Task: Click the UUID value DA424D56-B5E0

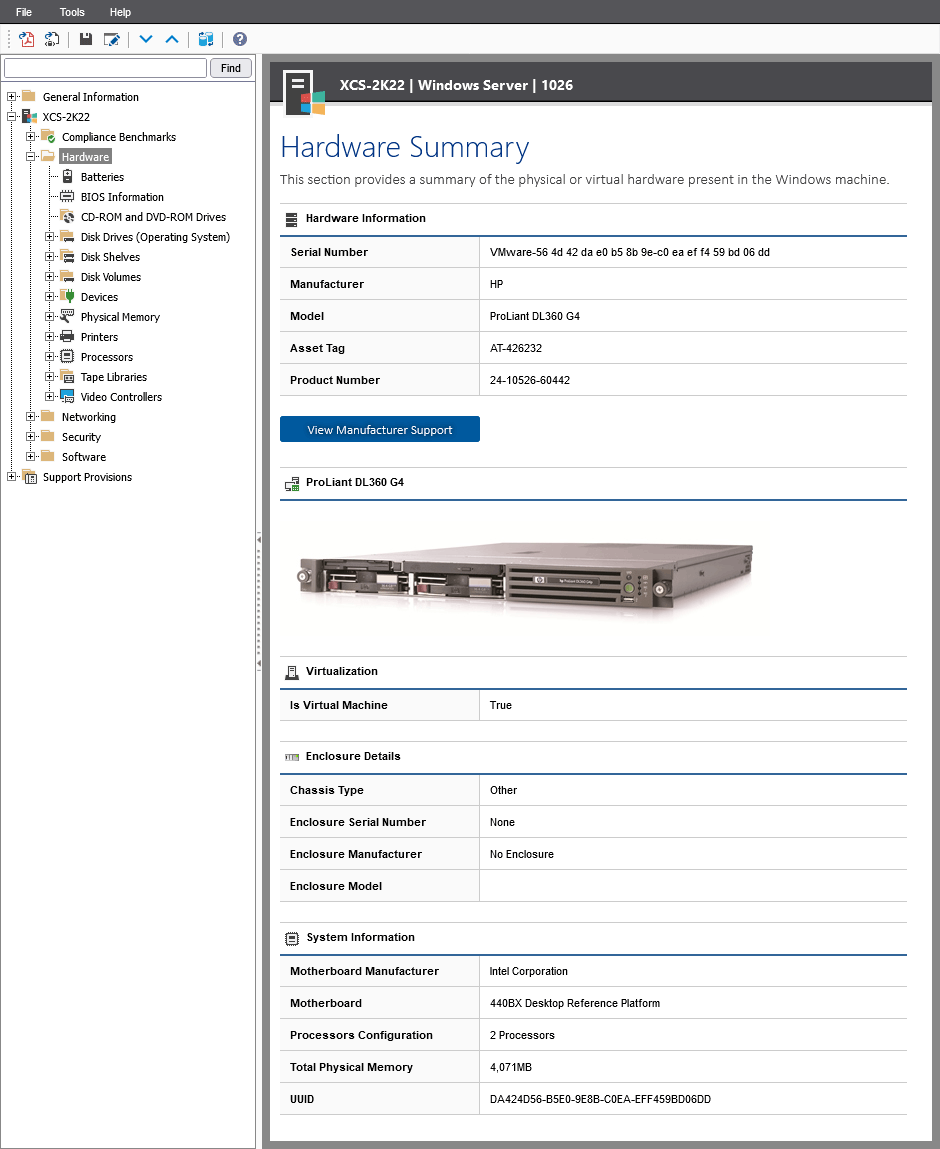Action: coord(600,1099)
